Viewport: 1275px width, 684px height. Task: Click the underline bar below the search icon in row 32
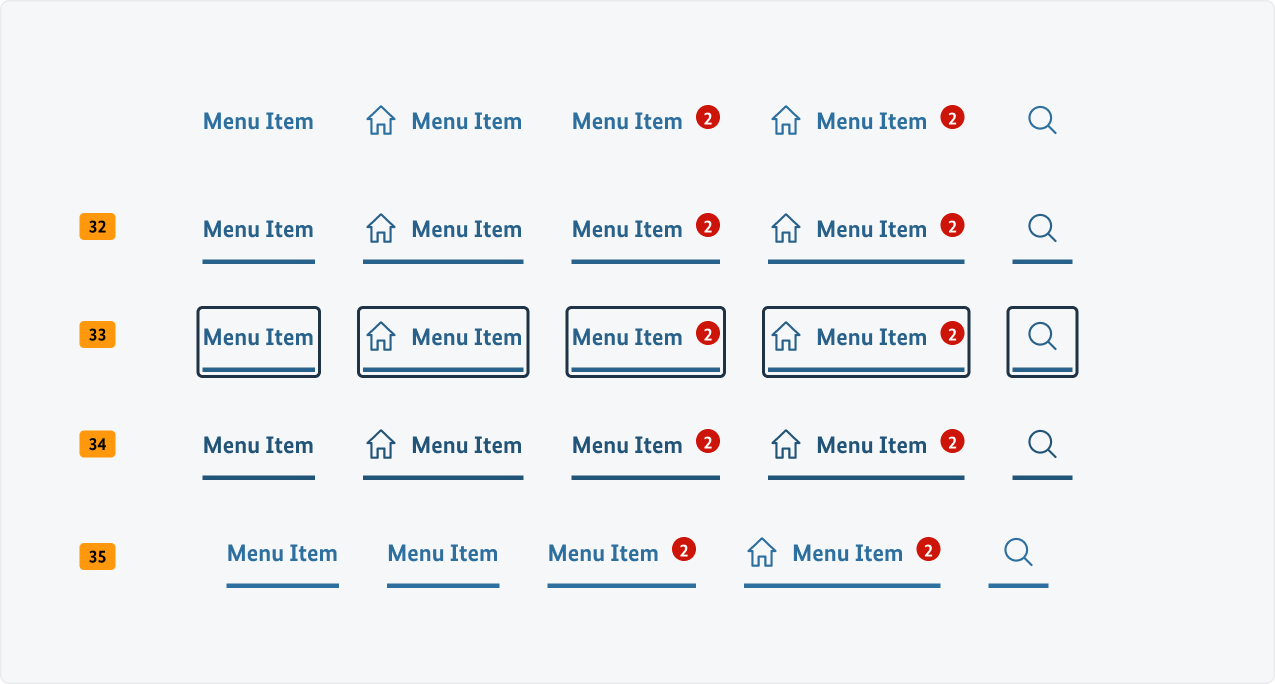click(x=1042, y=264)
